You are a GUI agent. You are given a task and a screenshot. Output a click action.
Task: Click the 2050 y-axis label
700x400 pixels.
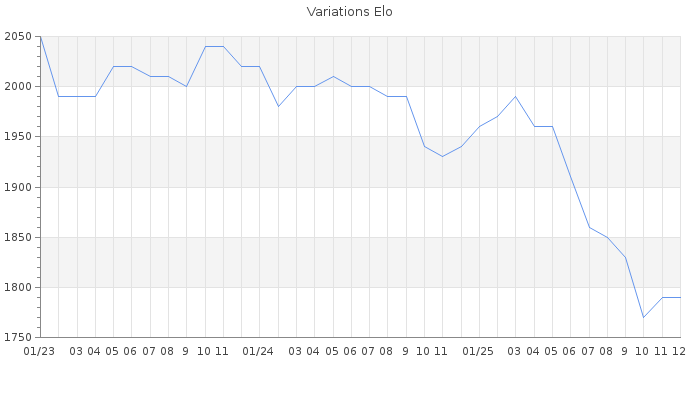[17, 37]
